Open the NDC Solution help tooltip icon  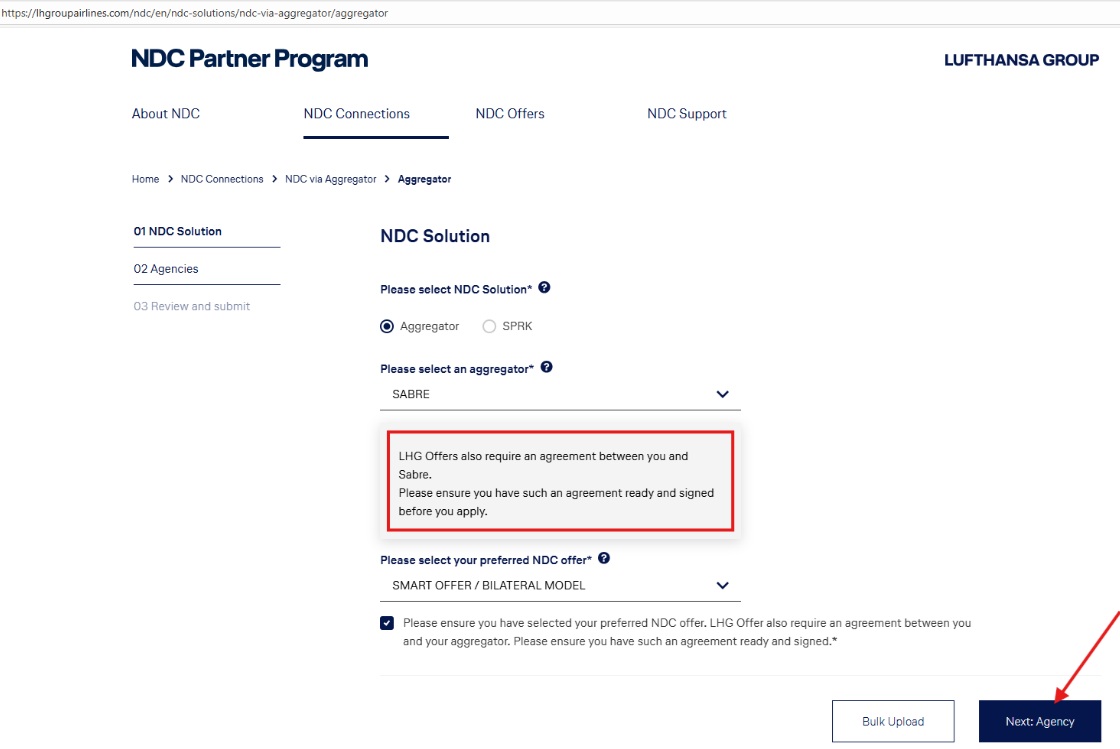(544, 287)
